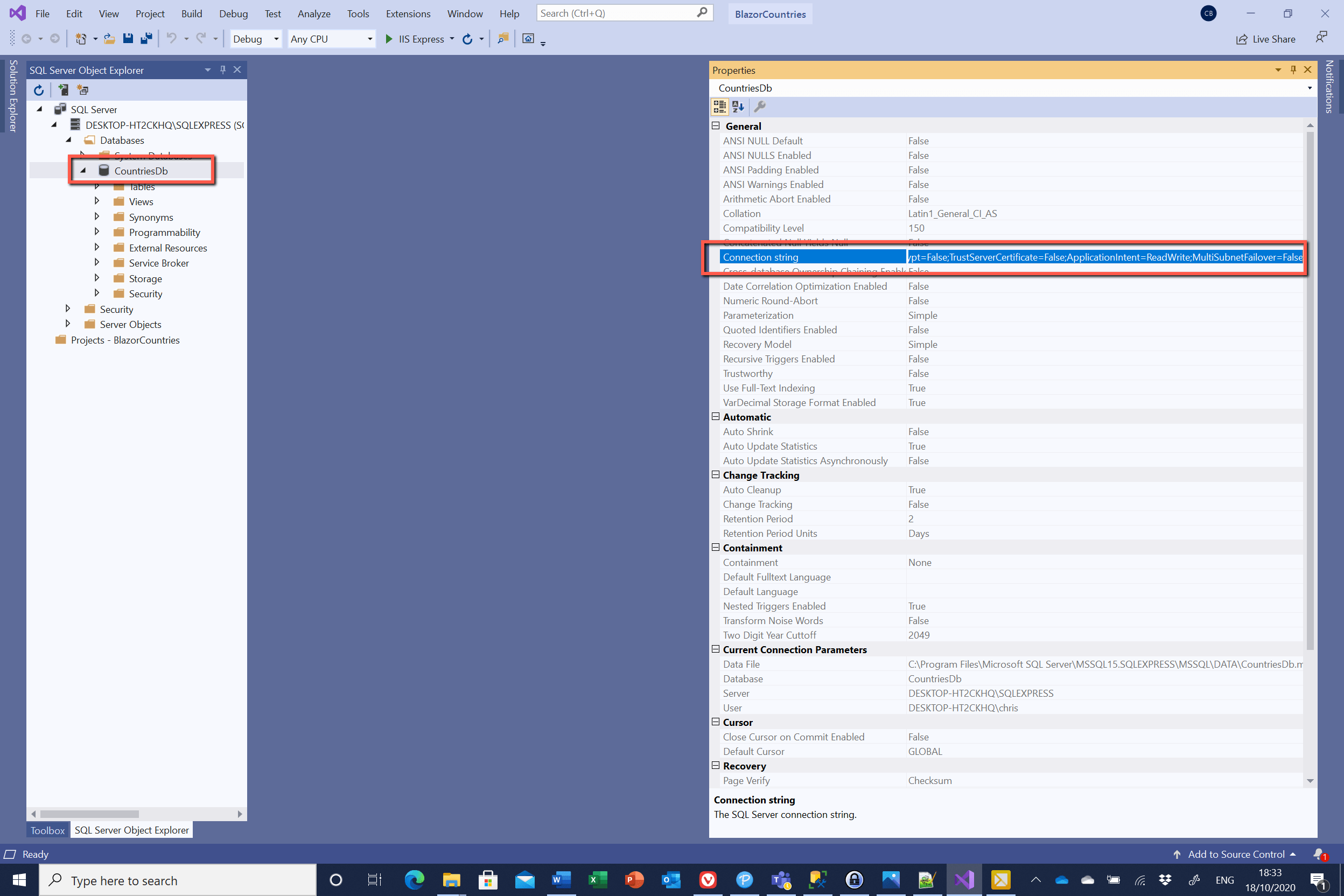Click Refresh in SQL Server Object Explorer
The height and width of the screenshot is (896, 1344).
pyautogui.click(x=39, y=90)
